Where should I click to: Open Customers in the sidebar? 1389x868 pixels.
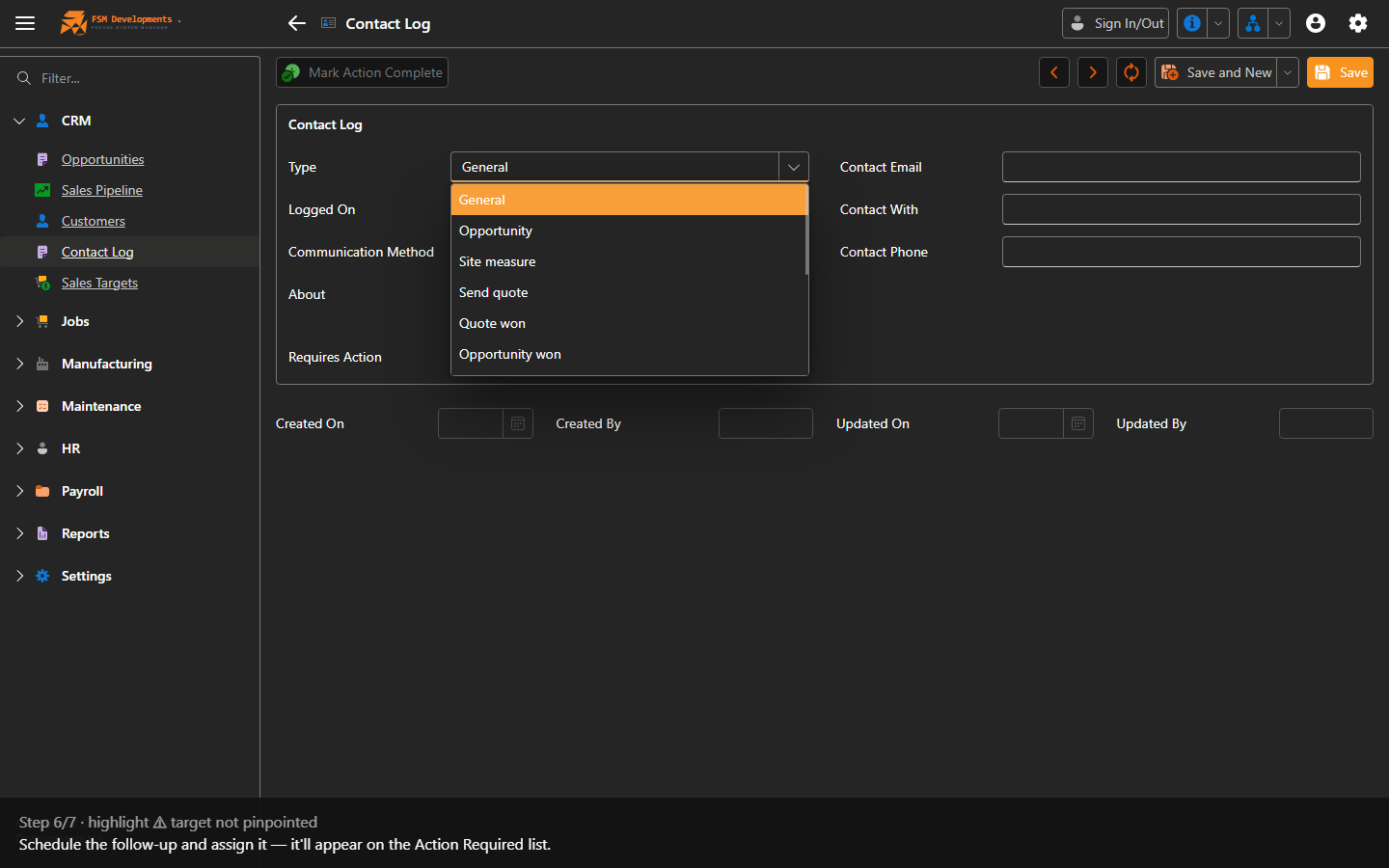point(94,221)
